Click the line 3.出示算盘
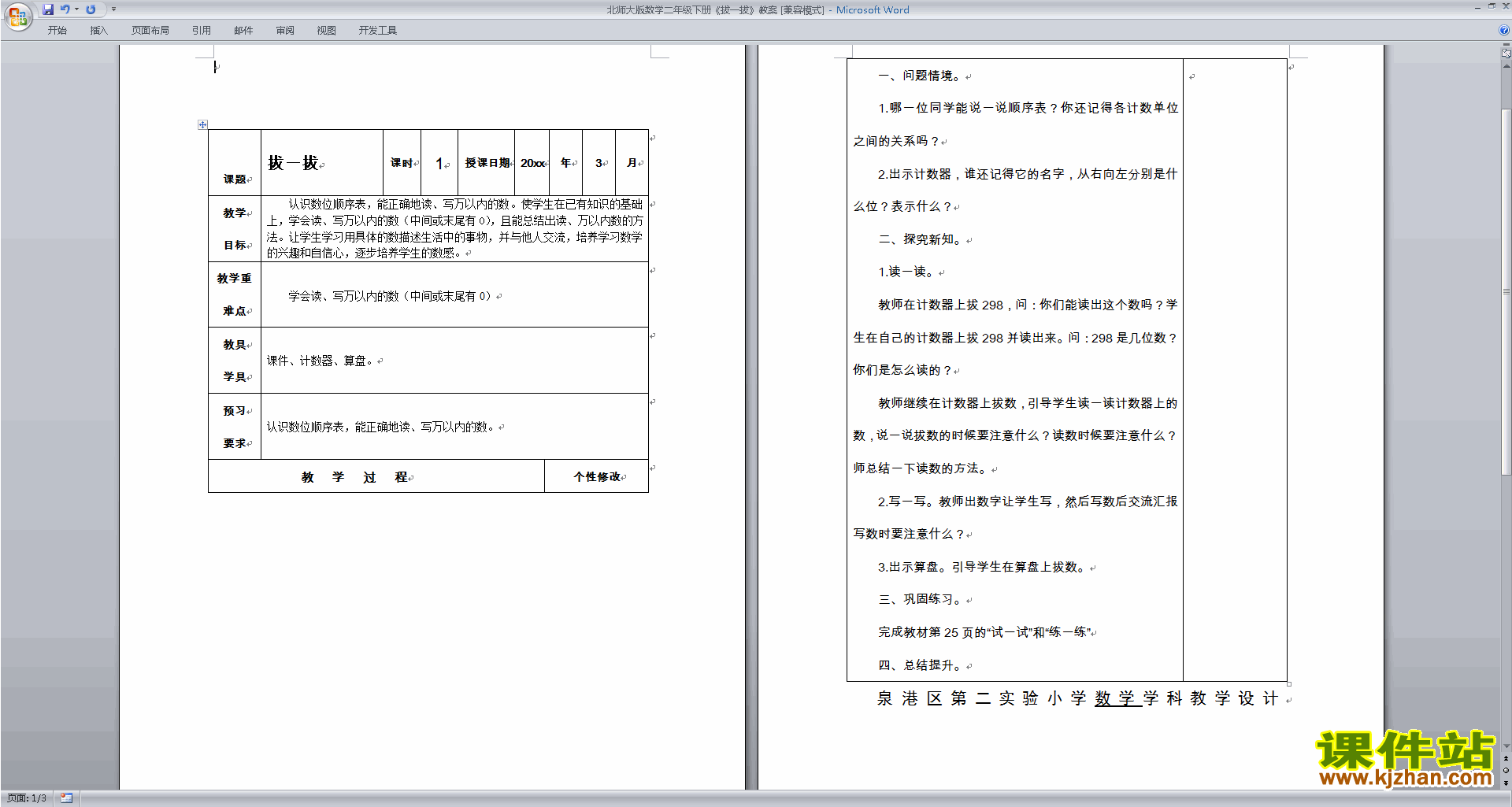This screenshot has width=1512, height=807. click(982, 567)
